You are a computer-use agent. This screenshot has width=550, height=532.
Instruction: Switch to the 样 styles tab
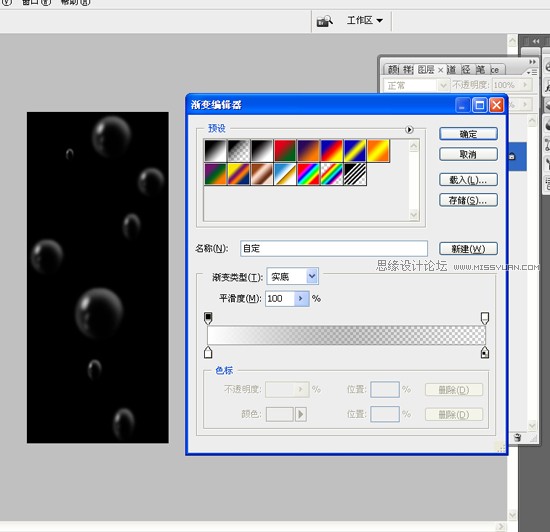click(408, 69)
